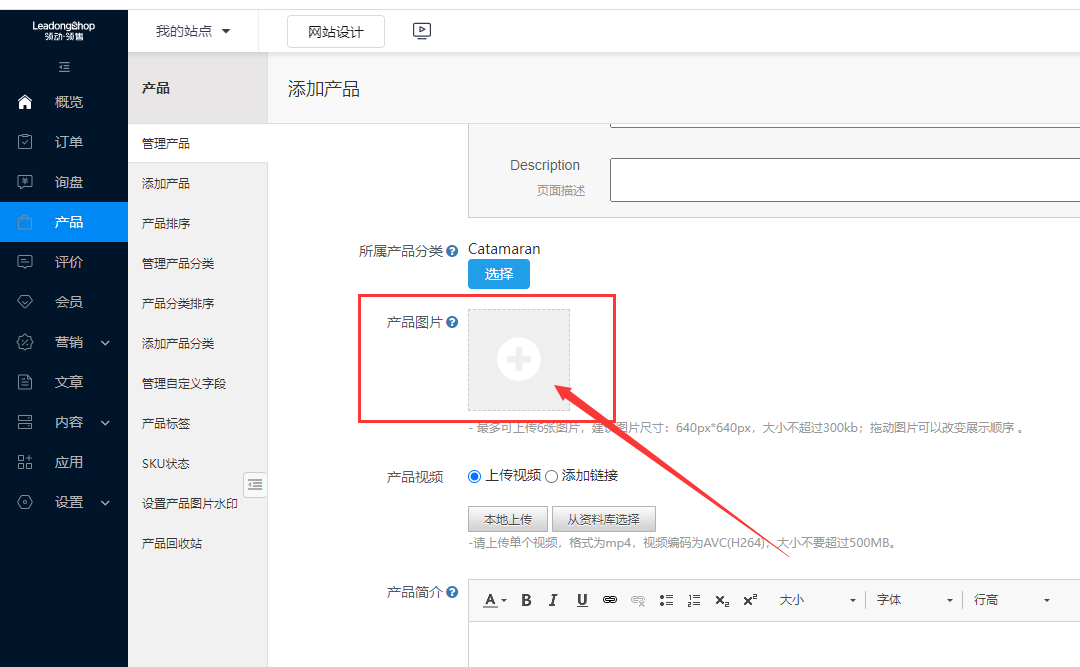The height and width of the screenshot is (667, 1080).
Task: Open the text color picker in editor
Action: click(494, 600)
